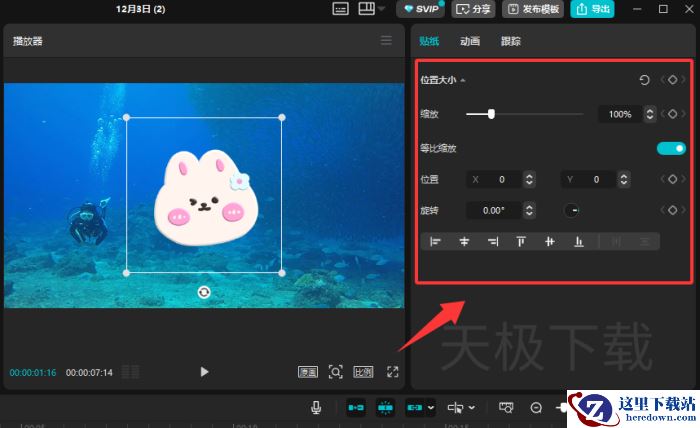Click the rotation angle stepper arrows
Image resolution: width=700 pixels, height=428 pixels.
pyautogui.click(x=529, y=210)
